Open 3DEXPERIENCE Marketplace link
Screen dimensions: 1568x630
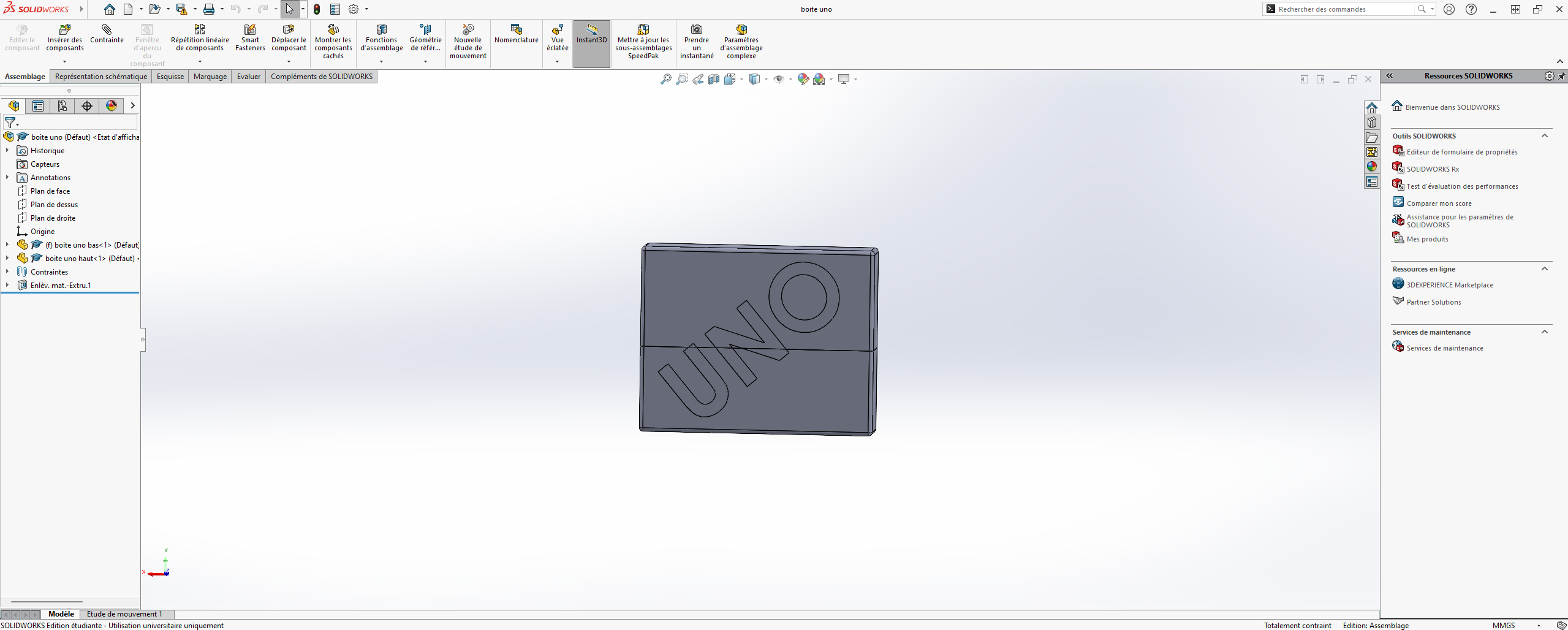click(1450, 285)
